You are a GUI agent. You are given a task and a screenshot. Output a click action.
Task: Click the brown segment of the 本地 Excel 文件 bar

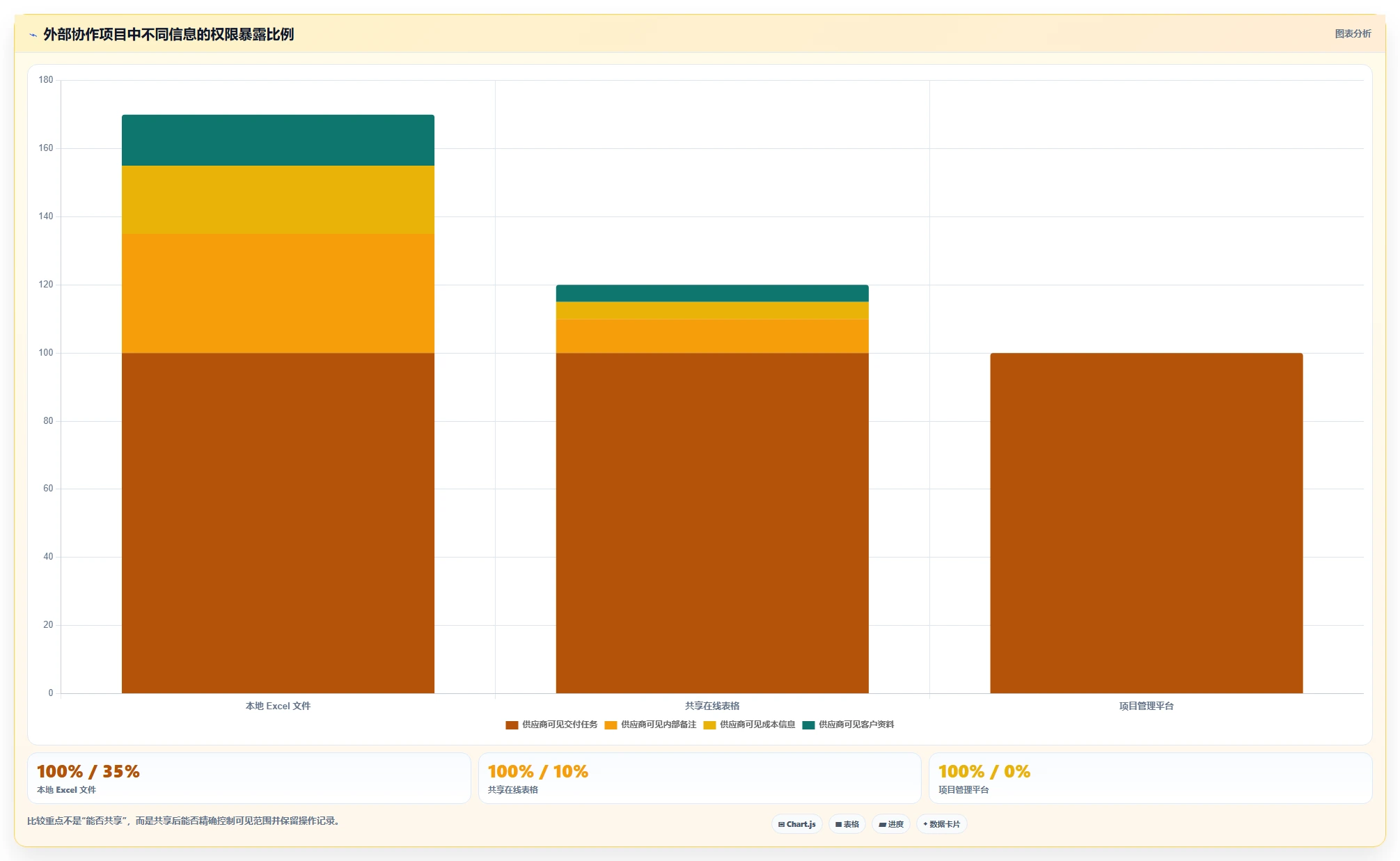278,523
